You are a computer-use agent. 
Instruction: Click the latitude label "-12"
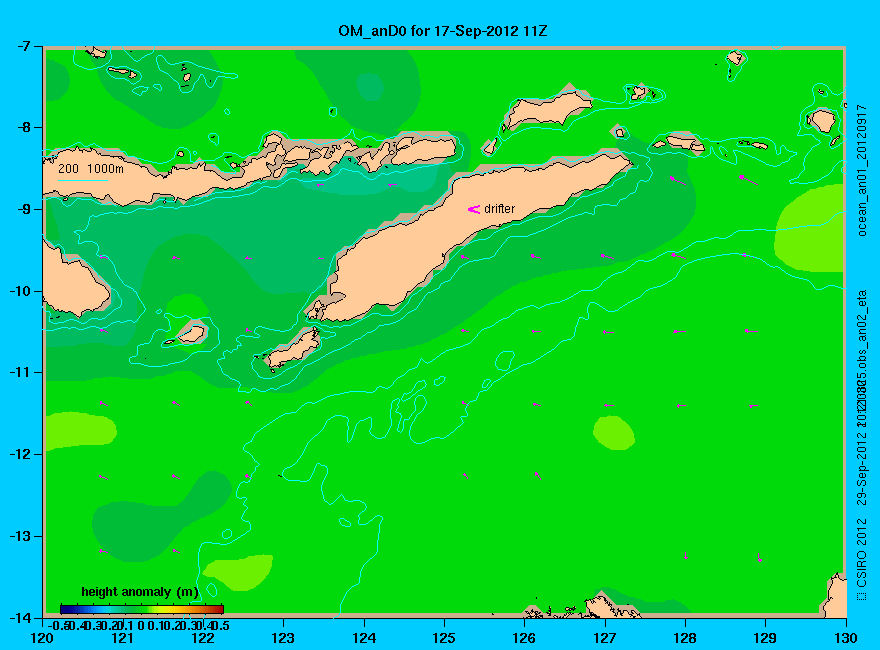coord(21,454)
